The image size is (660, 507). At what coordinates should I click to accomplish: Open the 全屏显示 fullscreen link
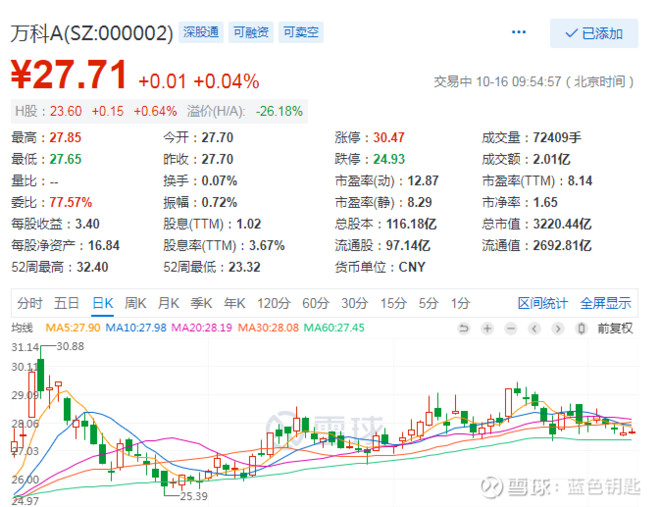pyautogui.click(x=605, y=303)
